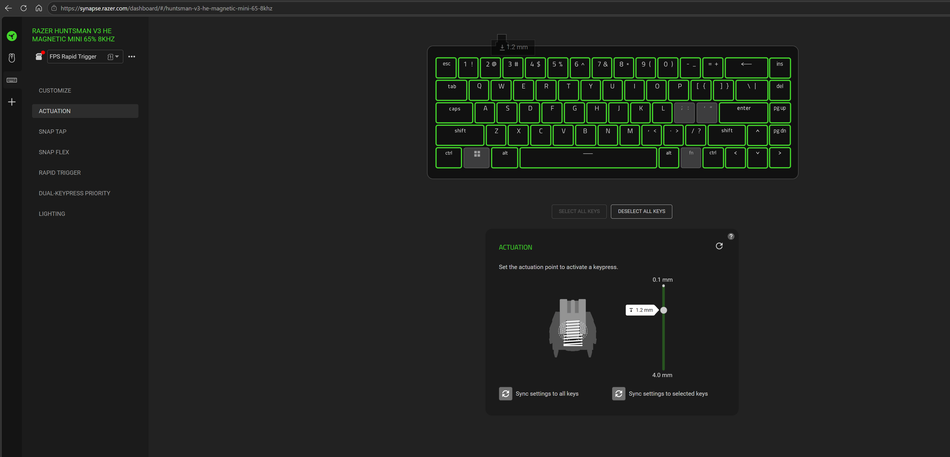Open the help question mark icon

pos(731,236)
